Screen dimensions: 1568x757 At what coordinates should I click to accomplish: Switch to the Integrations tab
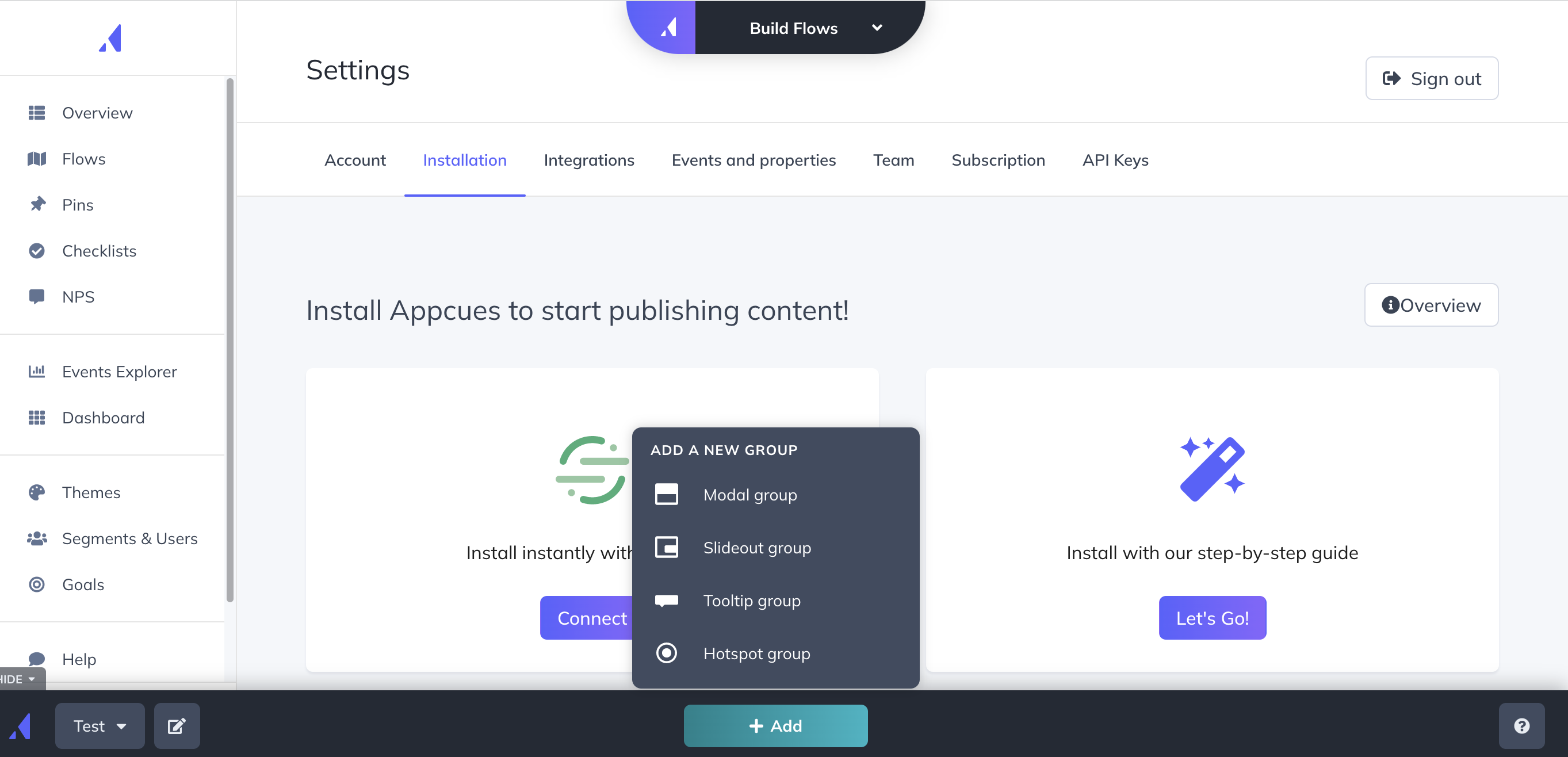(x=589, y=160)
